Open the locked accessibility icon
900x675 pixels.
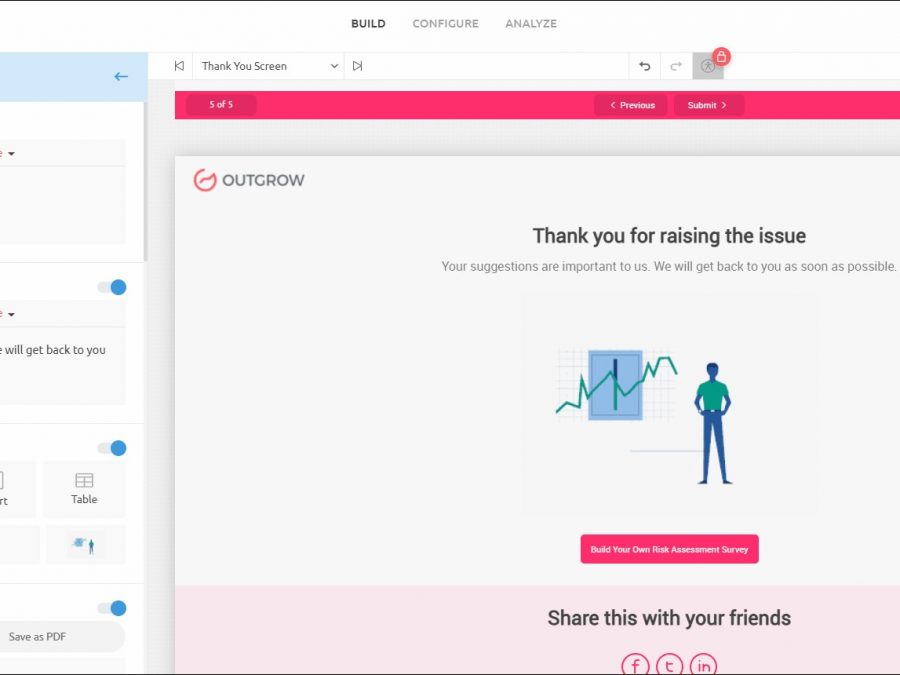pyautogui.click(x=708, y=66)
